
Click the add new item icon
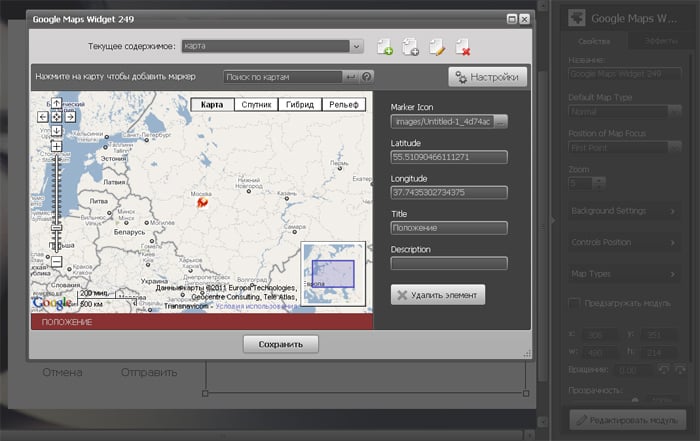pos(385,47)
